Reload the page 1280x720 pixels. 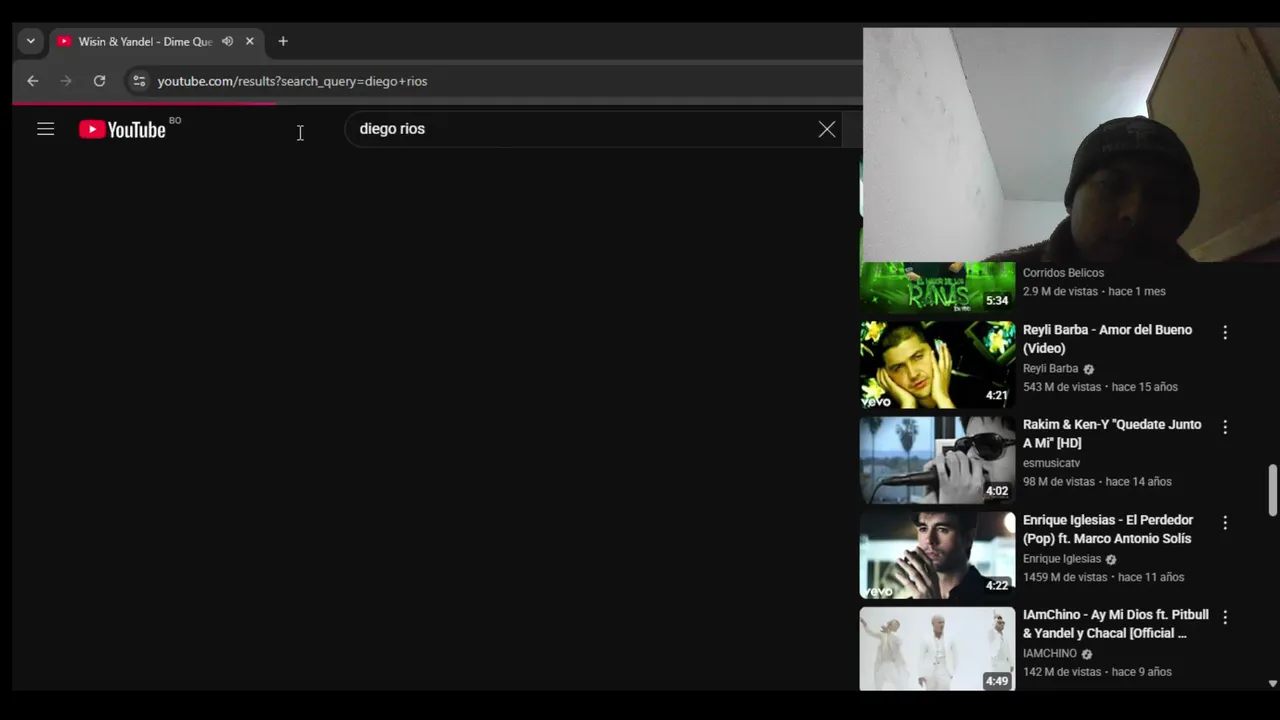99,81
